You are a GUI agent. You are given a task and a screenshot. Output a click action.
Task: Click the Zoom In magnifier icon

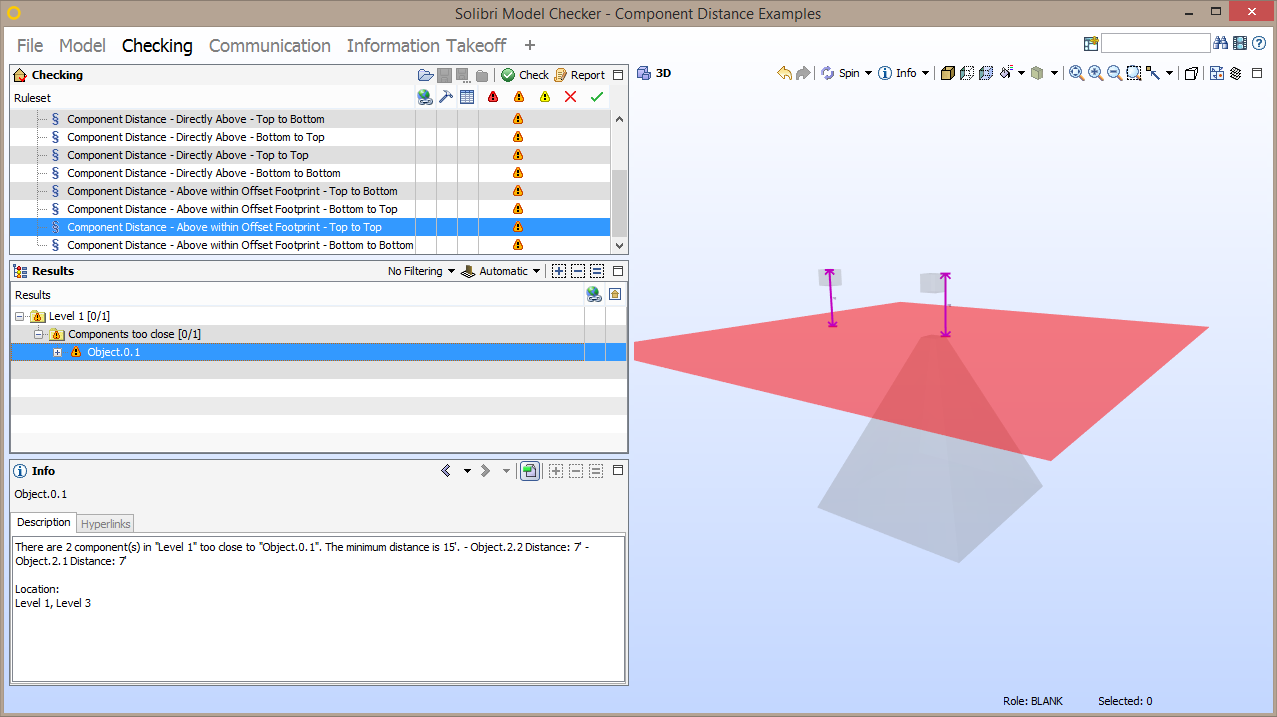tap(1096, 73)
